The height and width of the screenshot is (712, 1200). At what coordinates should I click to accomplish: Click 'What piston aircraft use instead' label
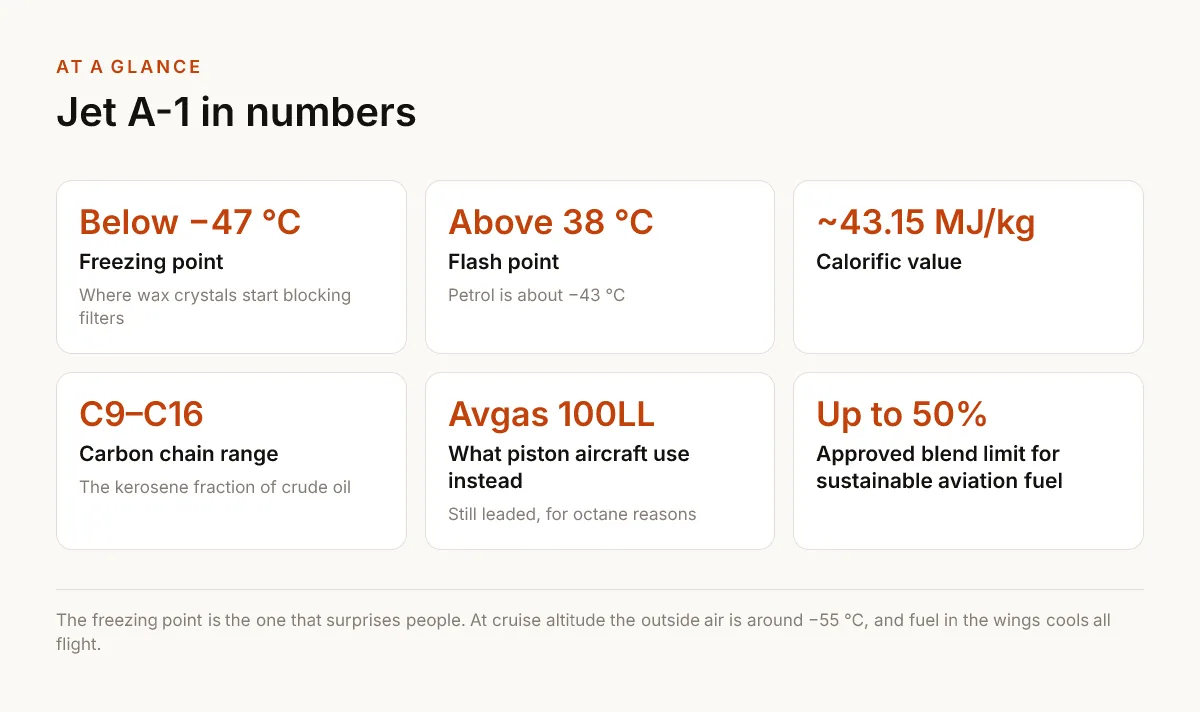pyautogui.click(x=569, y=467)
